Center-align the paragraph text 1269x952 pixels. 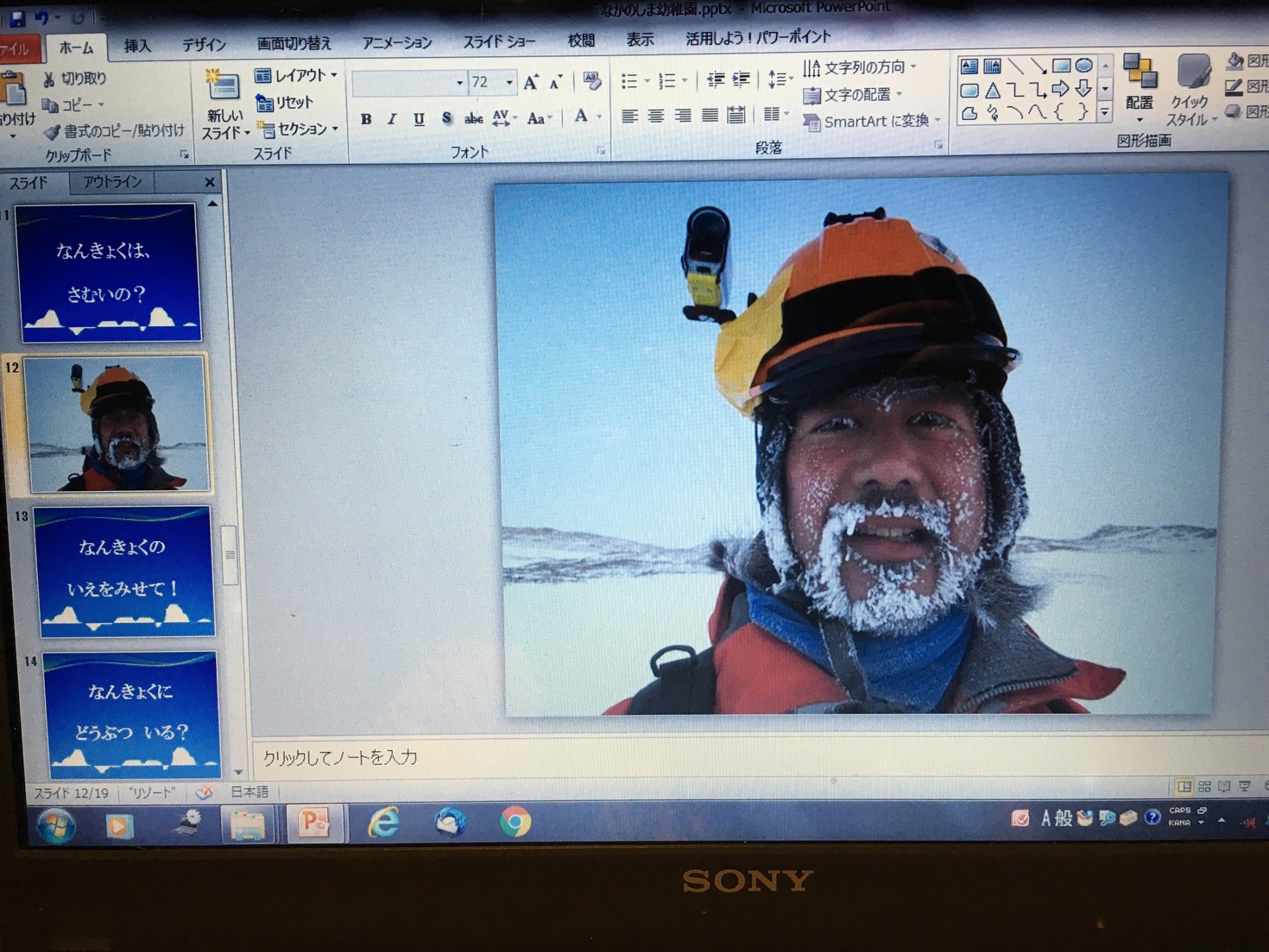(x=656, y=116)
